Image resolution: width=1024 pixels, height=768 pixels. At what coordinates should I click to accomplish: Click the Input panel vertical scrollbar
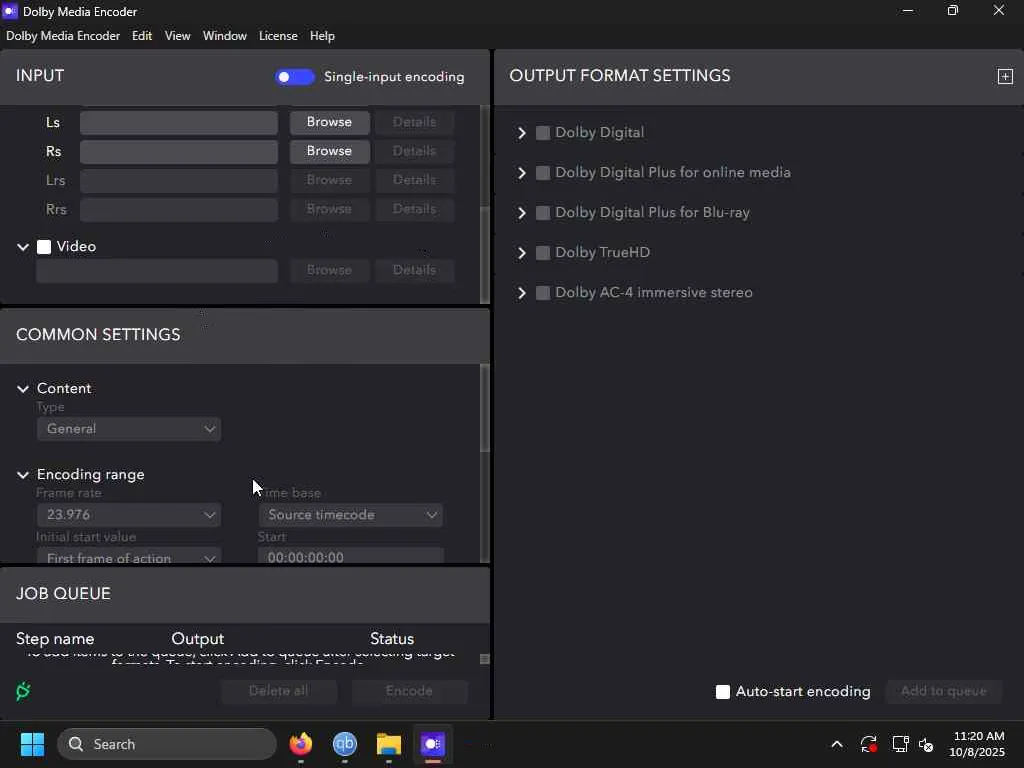(485, 255)
